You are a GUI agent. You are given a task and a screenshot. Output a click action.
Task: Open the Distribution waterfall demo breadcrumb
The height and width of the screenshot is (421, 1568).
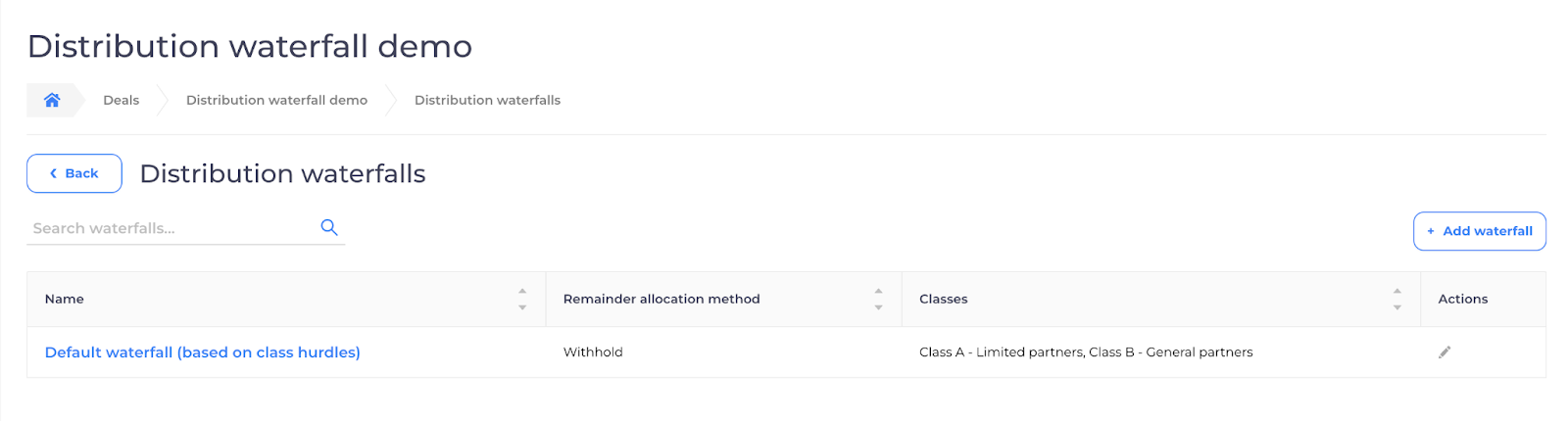click(x=276, y=100)
